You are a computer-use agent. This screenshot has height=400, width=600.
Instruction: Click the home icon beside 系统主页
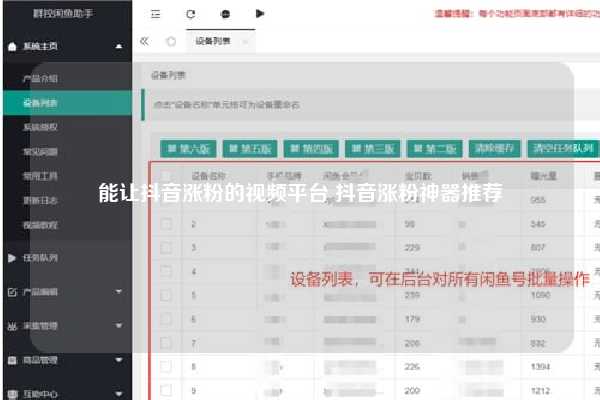[12, 47]
